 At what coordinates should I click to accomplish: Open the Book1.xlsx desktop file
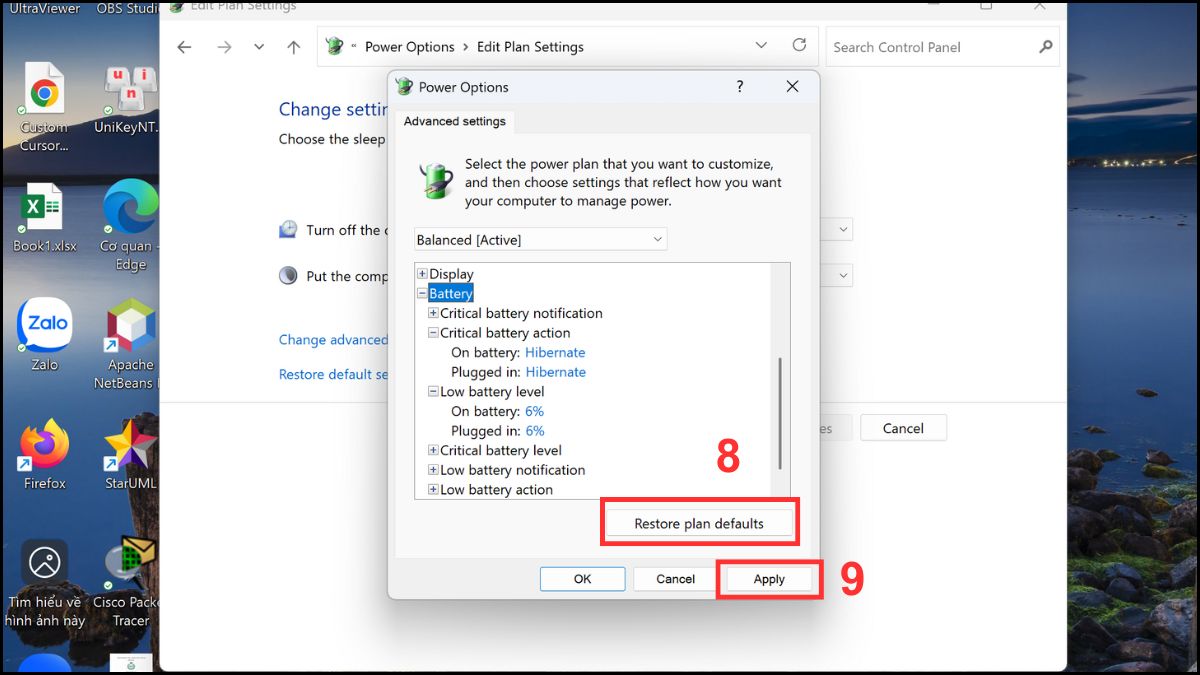(44, 218)
